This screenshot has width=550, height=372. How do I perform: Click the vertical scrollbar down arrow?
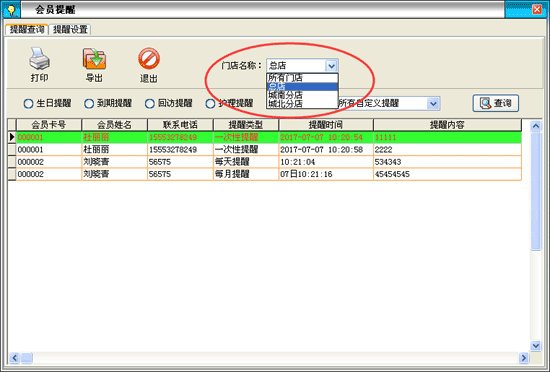(536, 346)
